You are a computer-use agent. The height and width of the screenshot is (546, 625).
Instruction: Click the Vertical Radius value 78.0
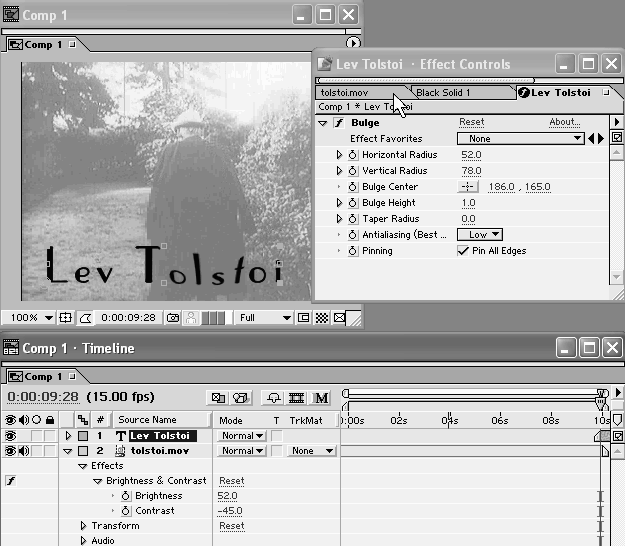tap(471, 171)
